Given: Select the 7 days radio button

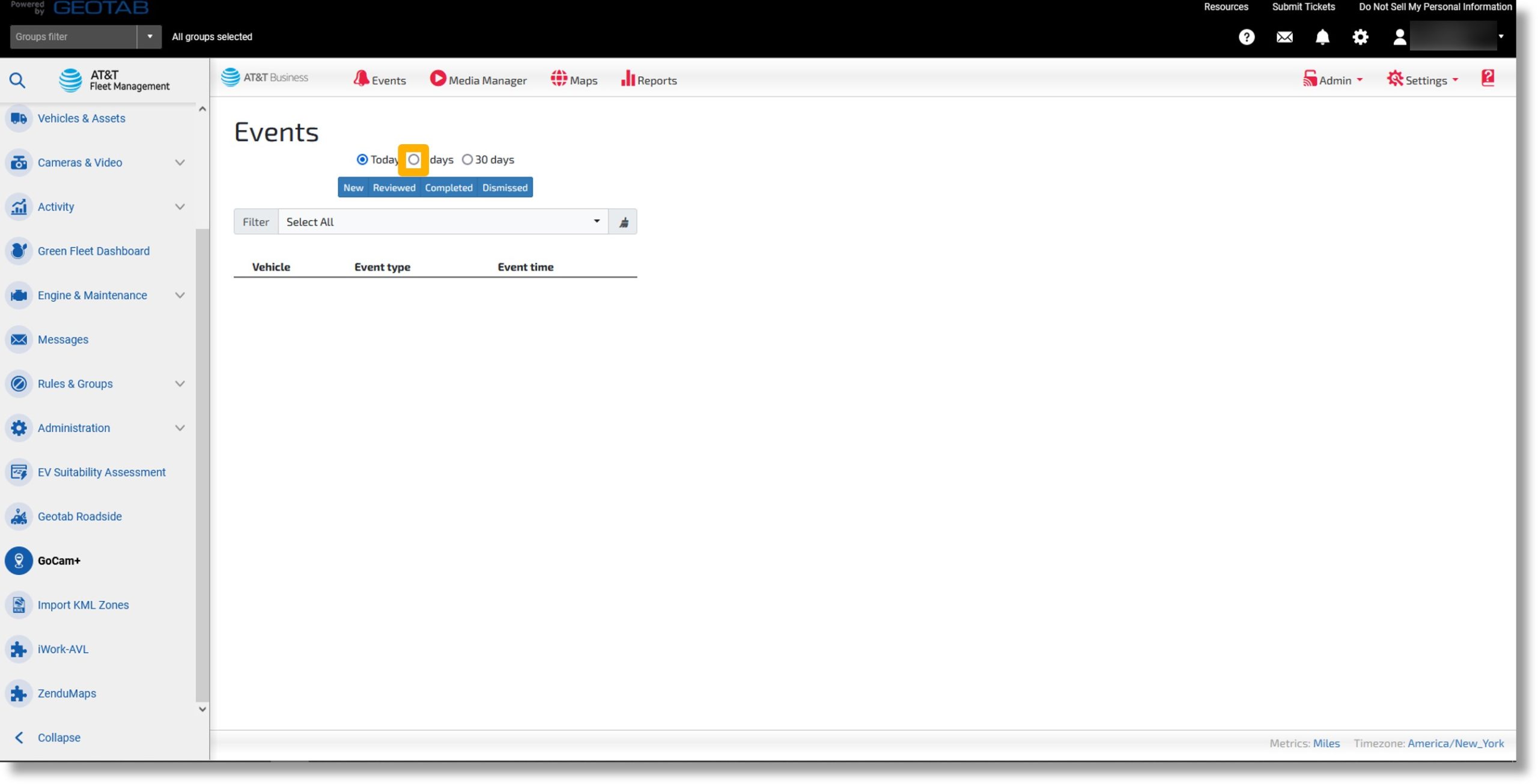Looking at the screenshot, I should coord(413,159).
